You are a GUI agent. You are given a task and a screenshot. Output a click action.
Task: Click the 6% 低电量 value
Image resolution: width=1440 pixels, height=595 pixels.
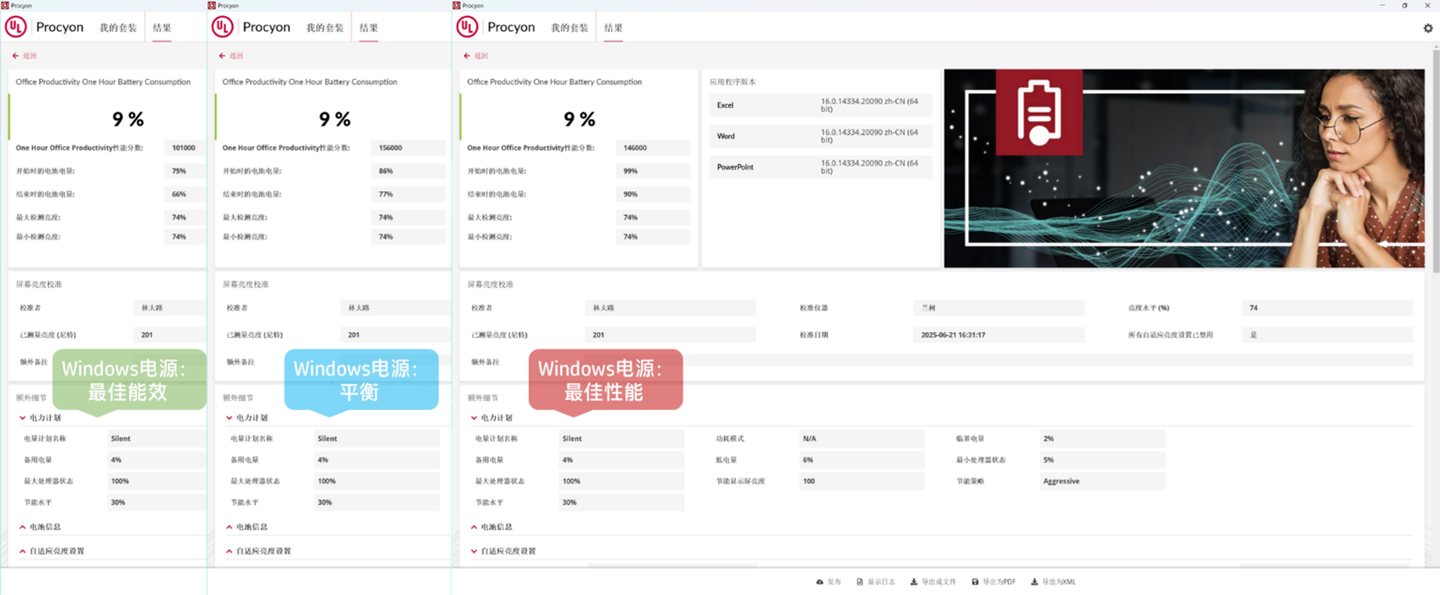[x=862, y=460]
